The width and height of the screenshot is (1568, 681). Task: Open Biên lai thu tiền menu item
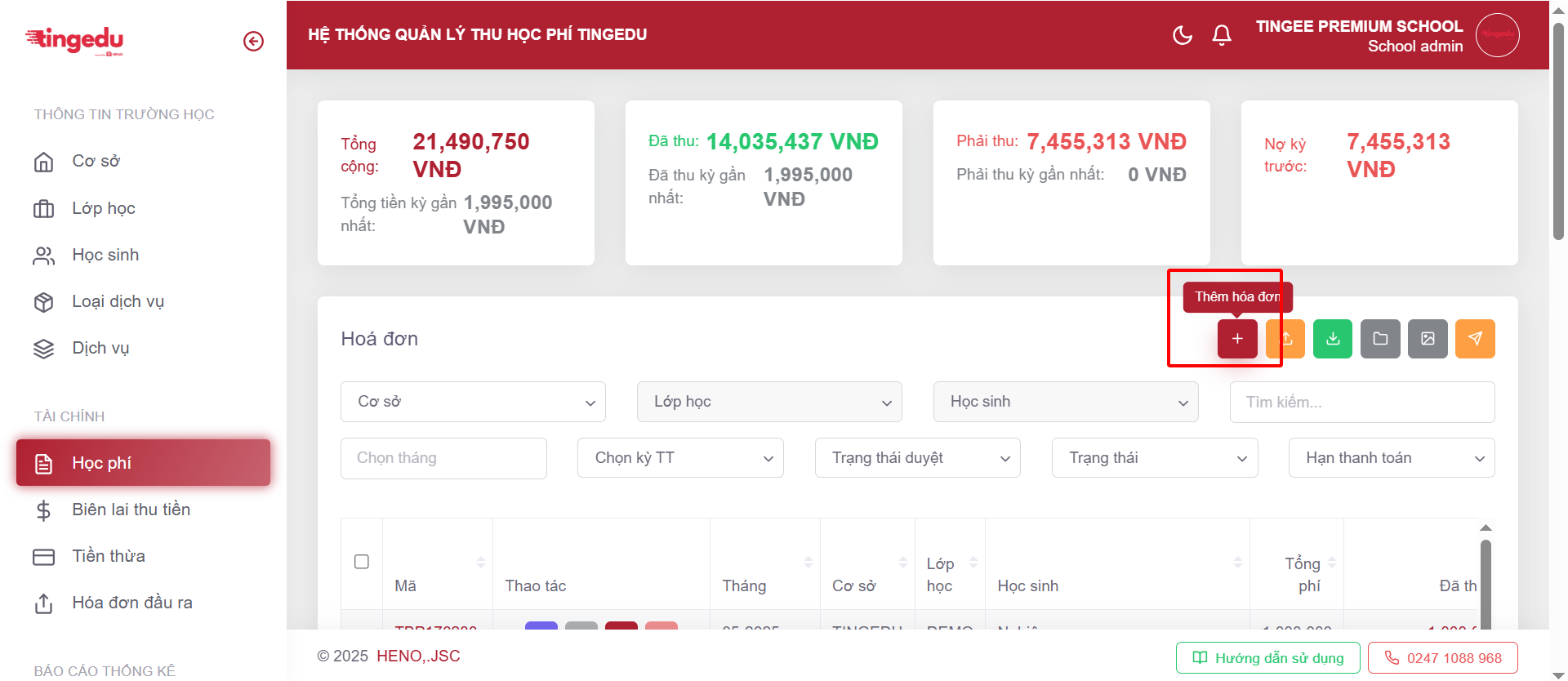[x=131, y=510]
